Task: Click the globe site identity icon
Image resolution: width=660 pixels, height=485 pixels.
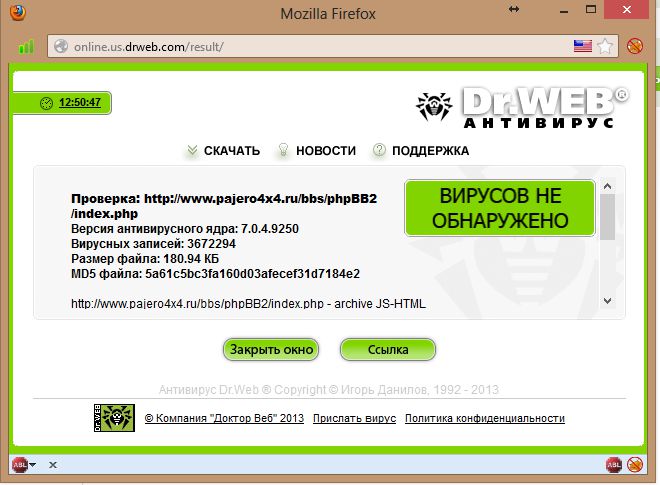Action: [x=61, y=46]
